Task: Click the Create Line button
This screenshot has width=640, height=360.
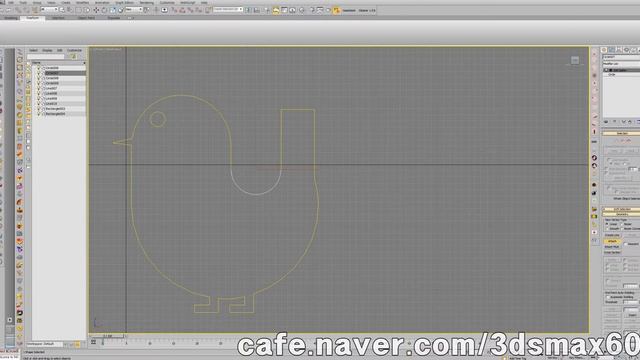Action: 612,235
